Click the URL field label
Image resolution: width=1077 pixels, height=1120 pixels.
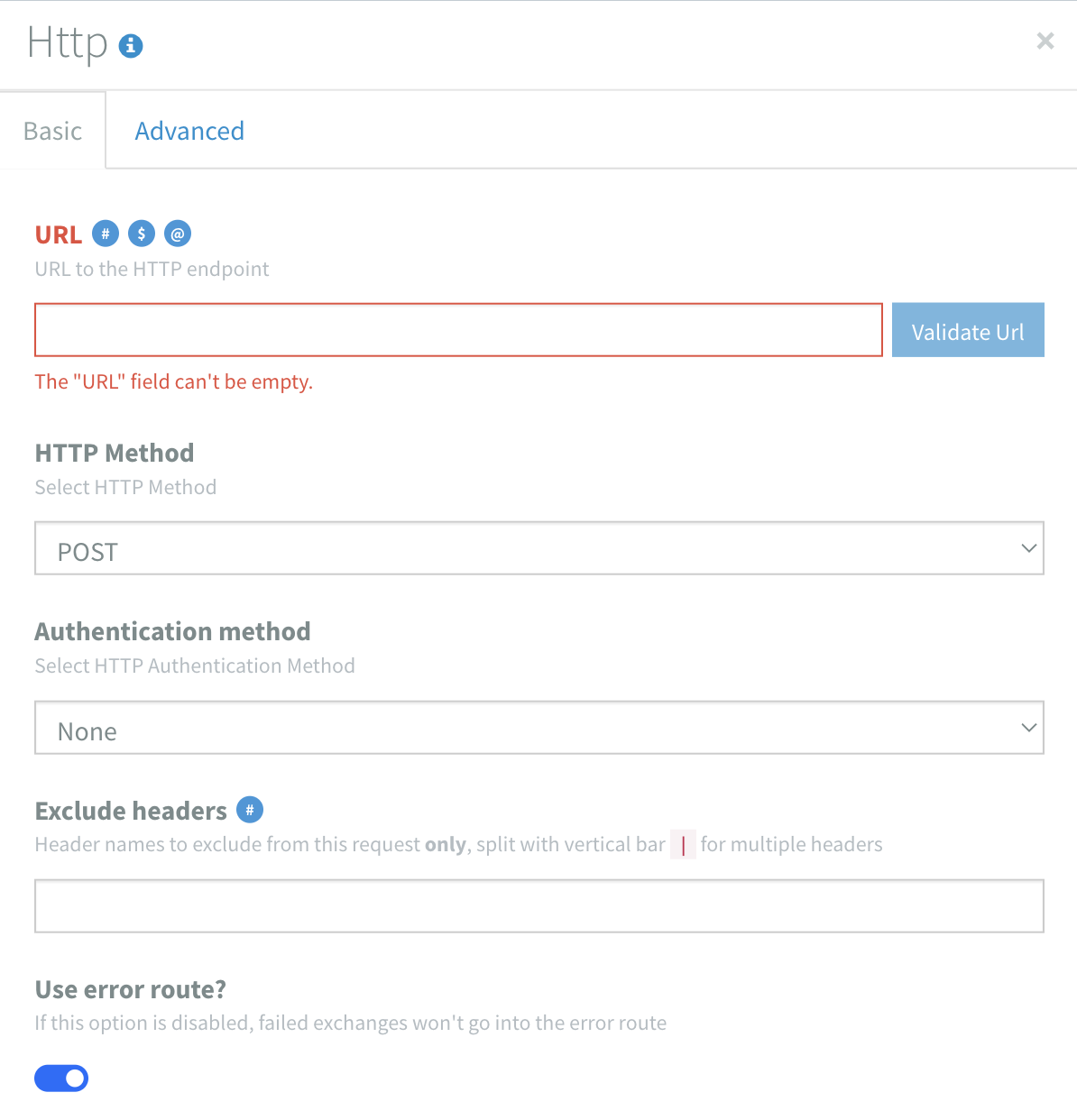point(59,234)
